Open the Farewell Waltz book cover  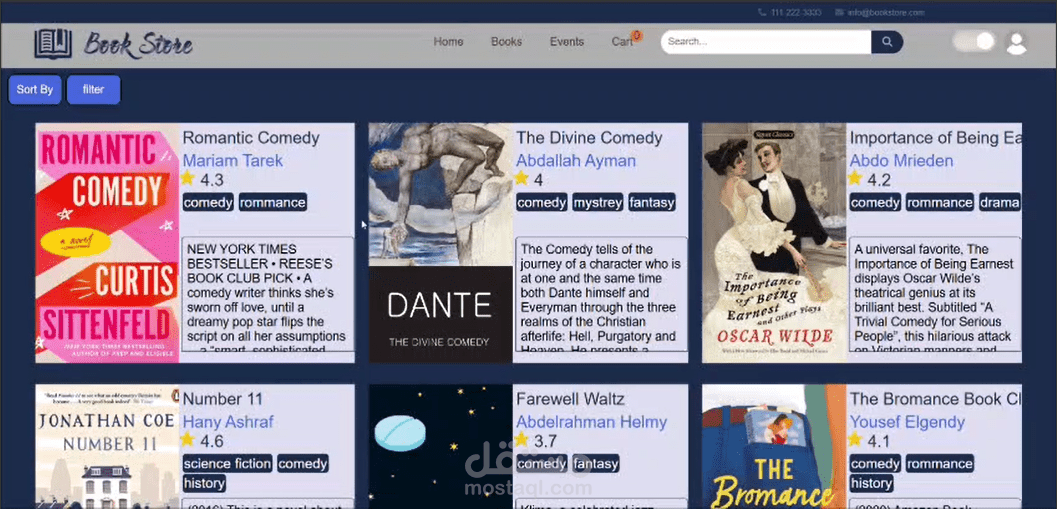pyautogui.click(x=441, y=446)
